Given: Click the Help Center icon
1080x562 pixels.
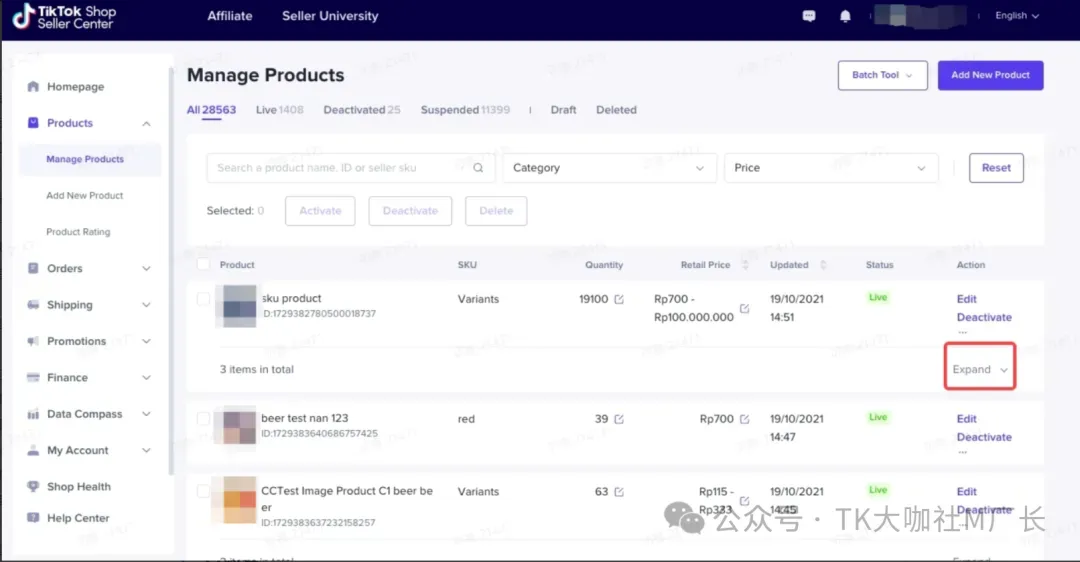Looking at the screenshot, I should [x=33, y=517].
